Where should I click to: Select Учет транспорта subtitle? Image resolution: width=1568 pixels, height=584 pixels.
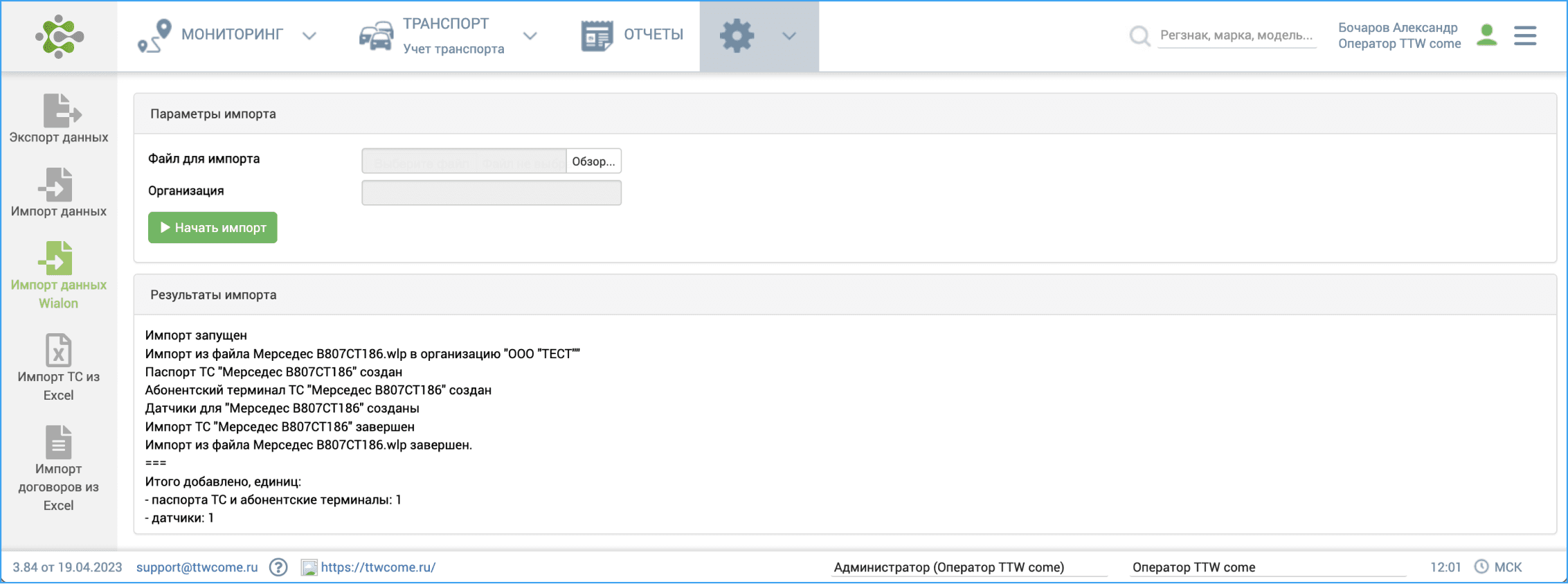pyautogui.click(x=453, y=49)
